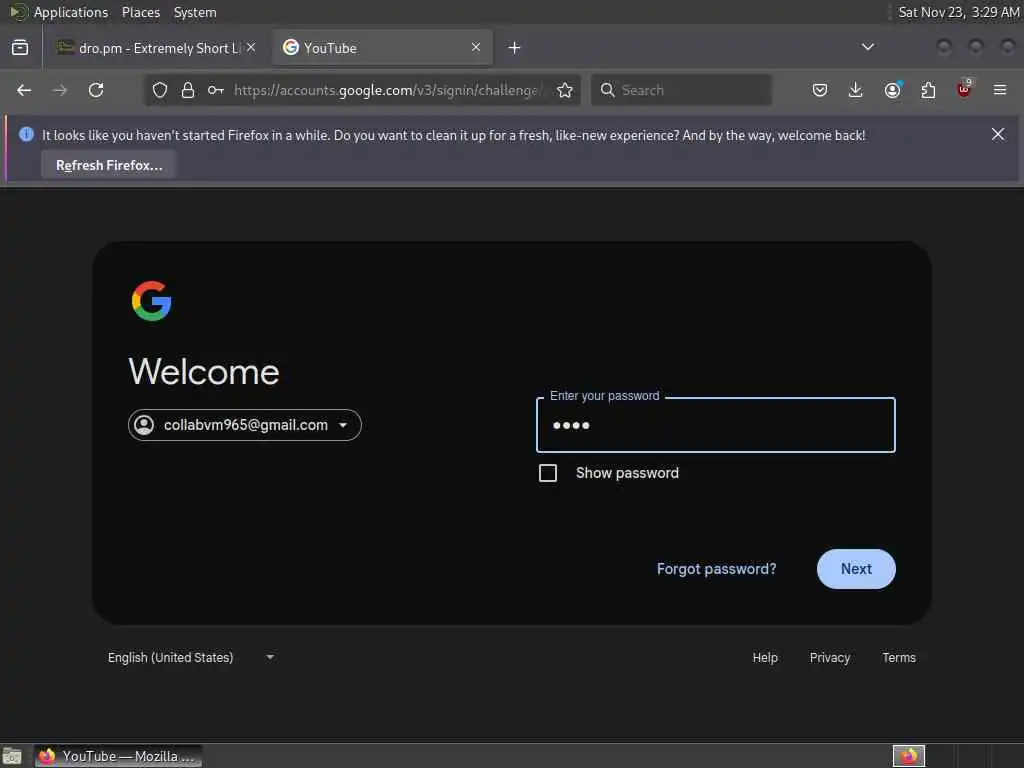Switch to the dro.pm tab
The width and height of the screenshot is (1024, 768).
157,48
